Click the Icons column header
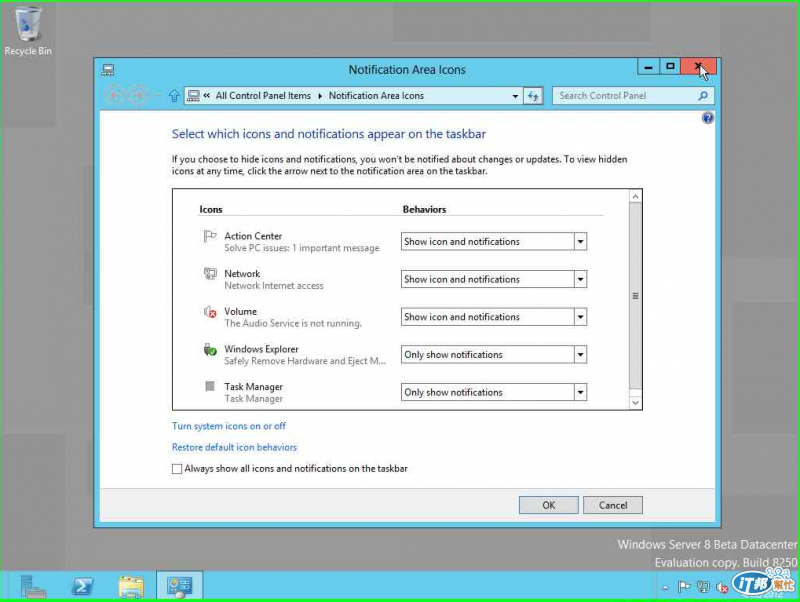 211,210
